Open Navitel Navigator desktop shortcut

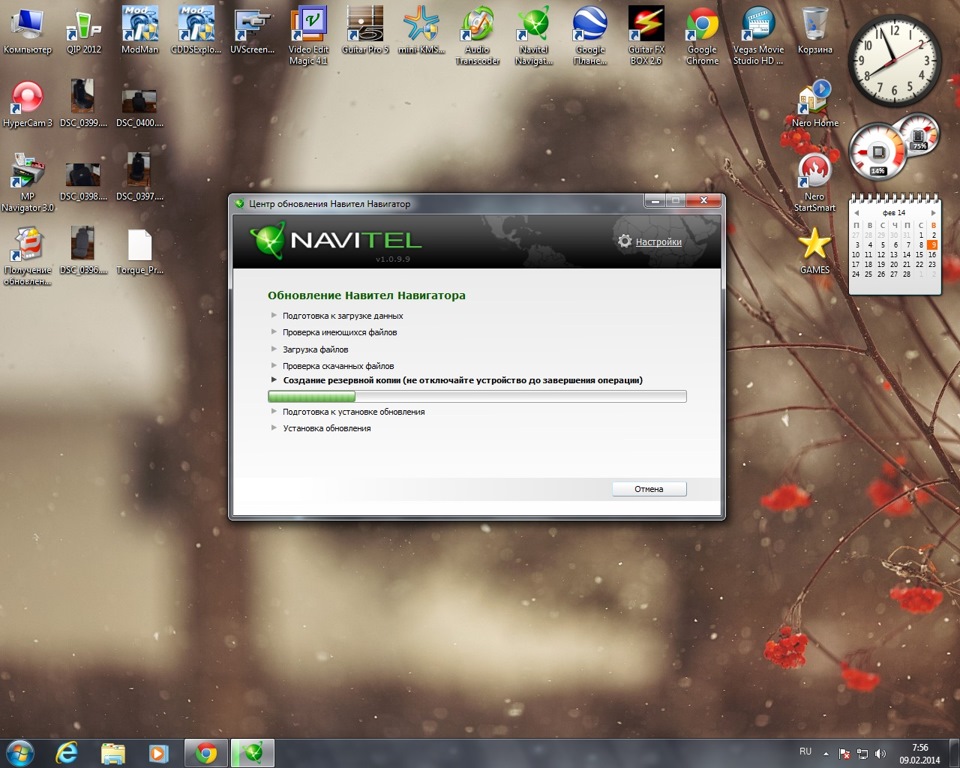(x=534, y=37)
